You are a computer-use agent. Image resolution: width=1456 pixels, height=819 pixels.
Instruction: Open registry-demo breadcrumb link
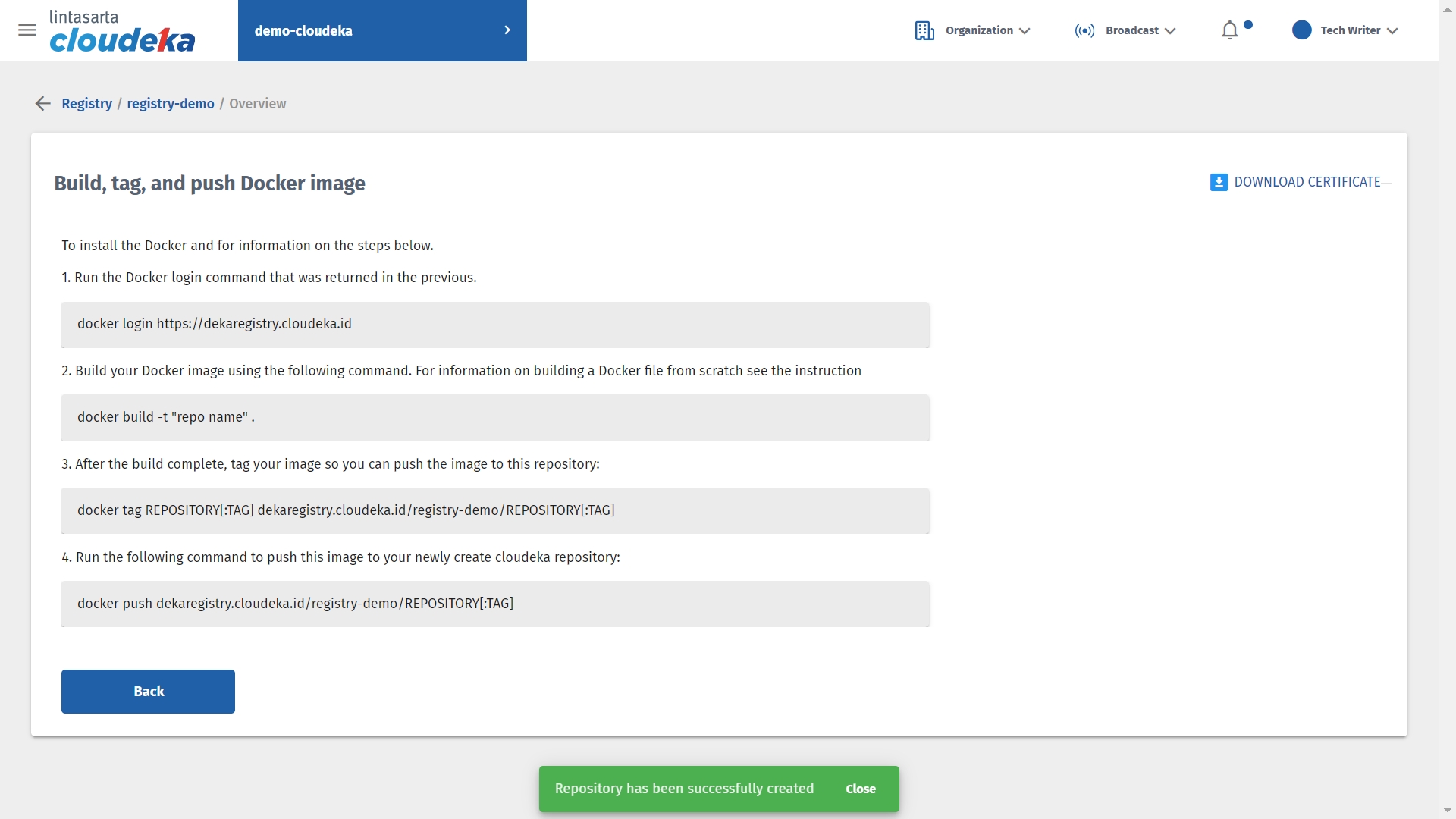point(171,104)
